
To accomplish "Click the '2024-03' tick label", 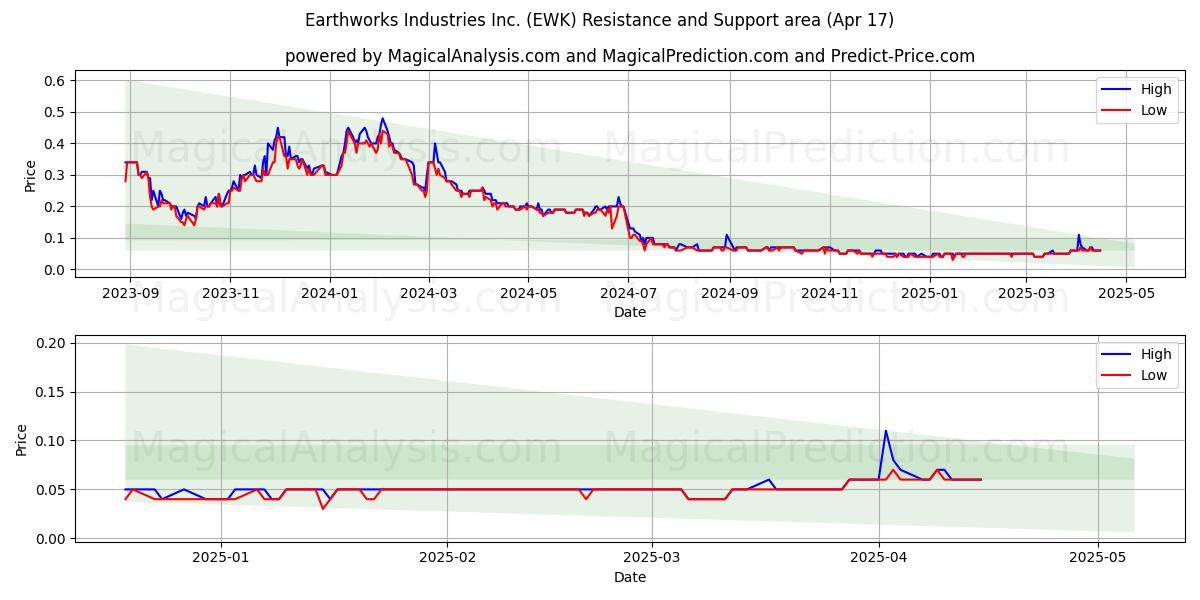I will 429,293.
